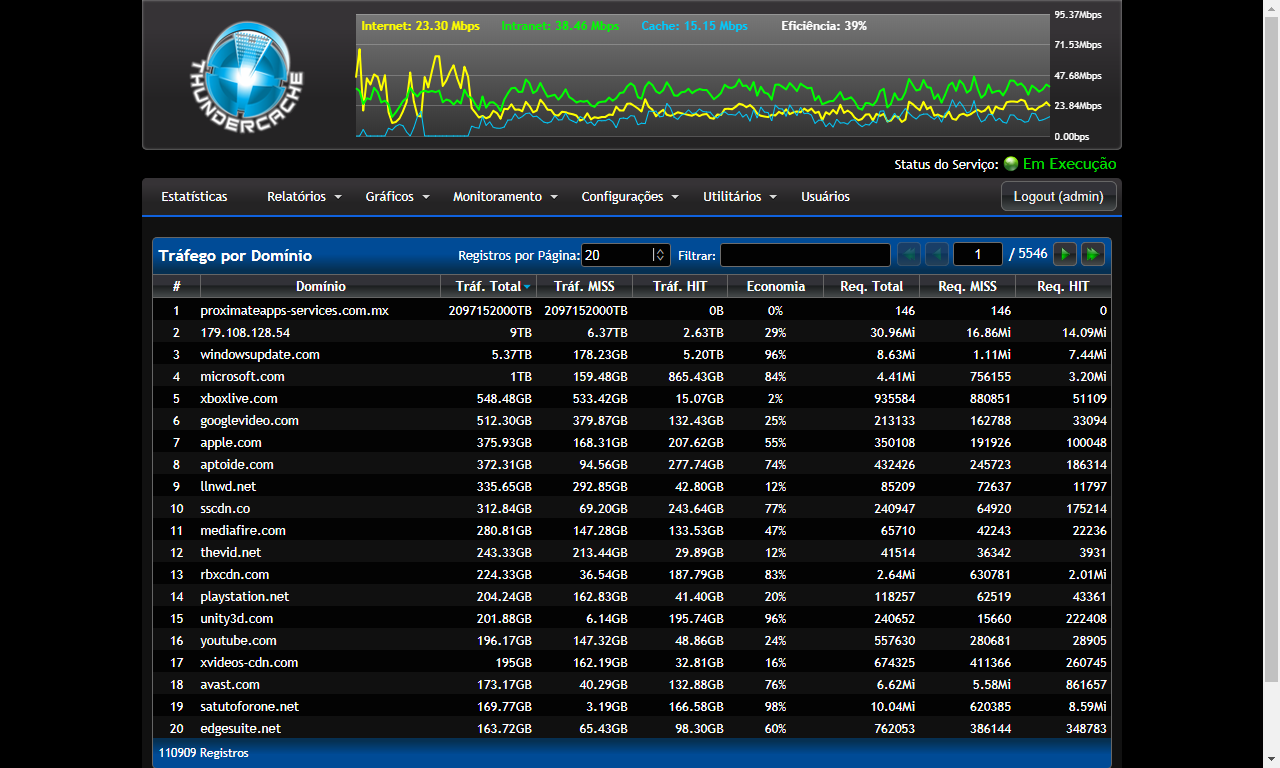Image resolution: width=1280 pixels, height=768 pixels.
Task: Open the Utilitários dropdown menu
Action: click(740, 197)
